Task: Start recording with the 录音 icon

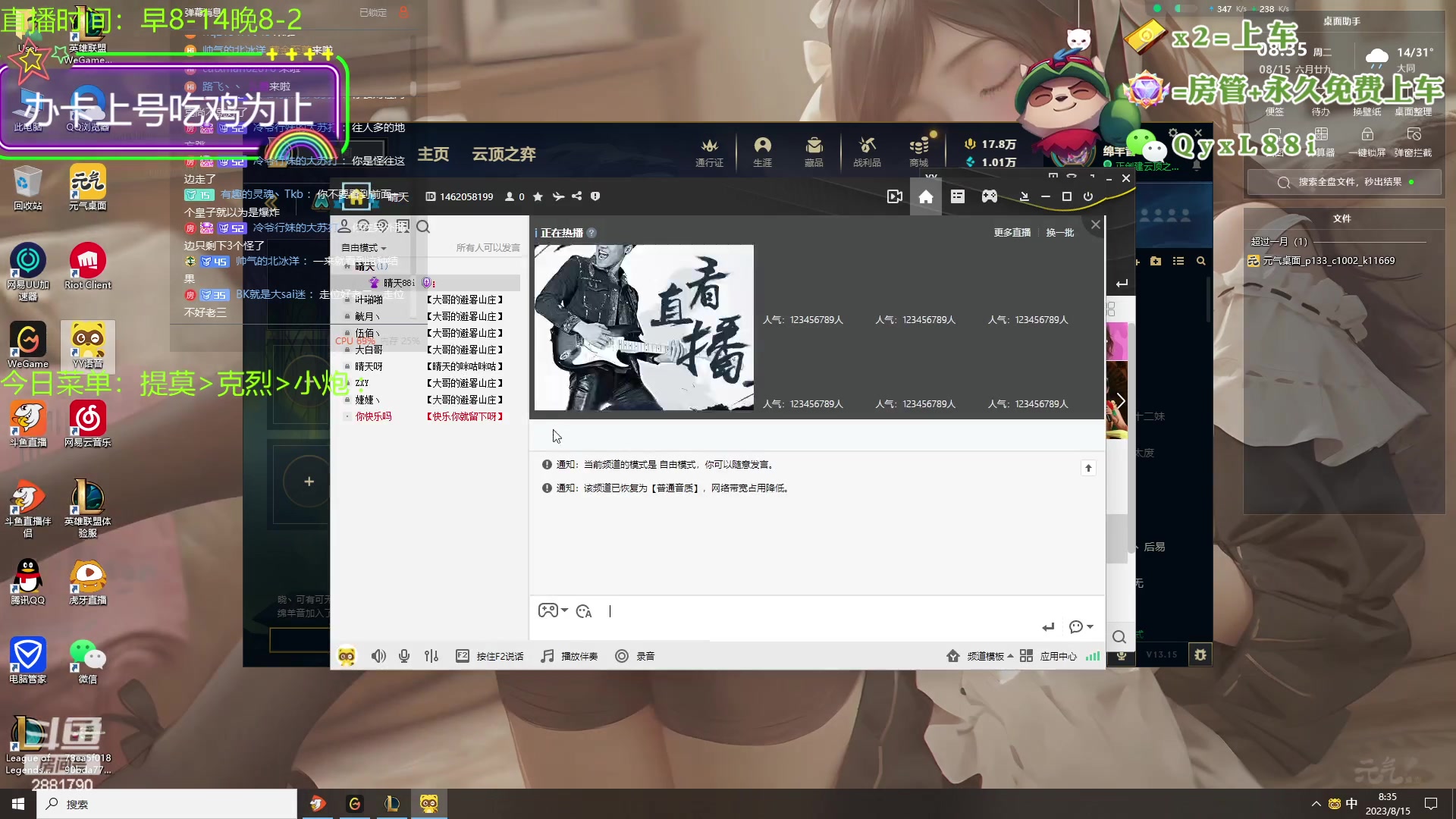Action: pyautogui.click(x=635, y=656)
